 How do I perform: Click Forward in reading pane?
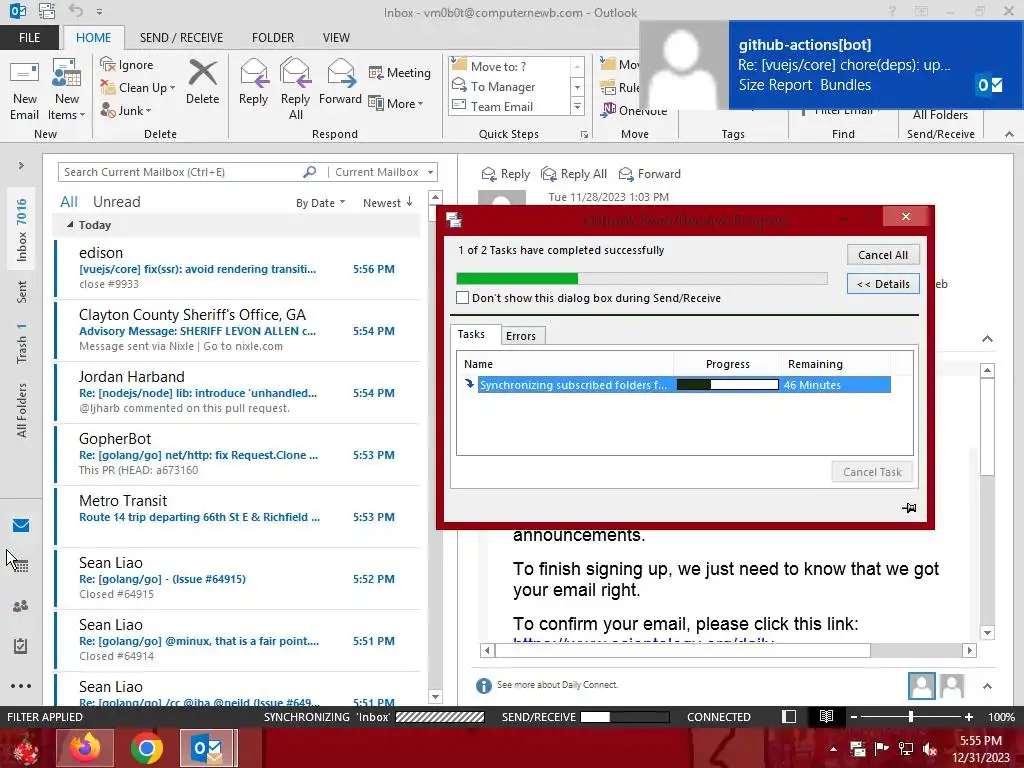tap(650, 174)
